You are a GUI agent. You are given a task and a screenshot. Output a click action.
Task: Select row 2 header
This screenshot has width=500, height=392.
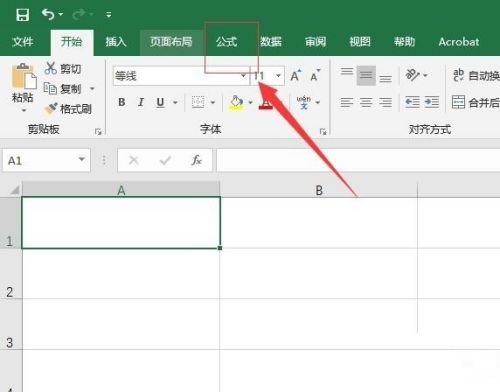point(10,274)
